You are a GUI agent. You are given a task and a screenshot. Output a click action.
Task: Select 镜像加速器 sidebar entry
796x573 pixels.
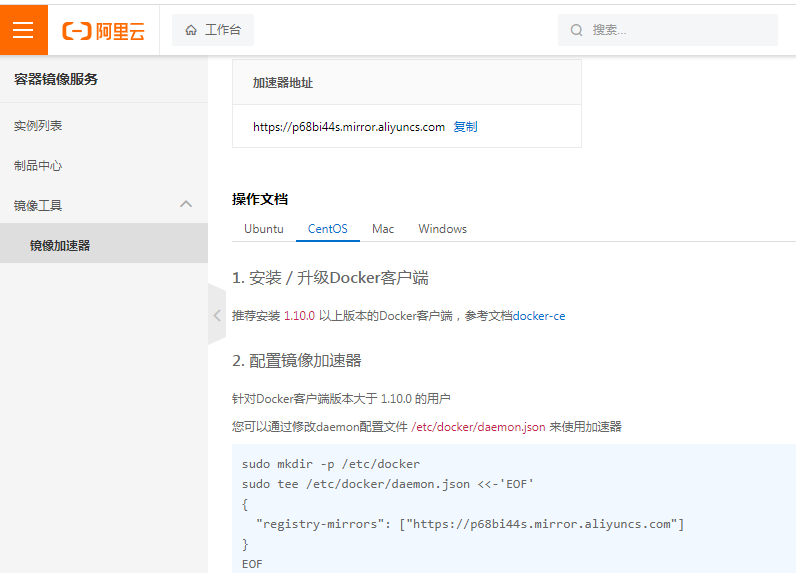point(104,245)
